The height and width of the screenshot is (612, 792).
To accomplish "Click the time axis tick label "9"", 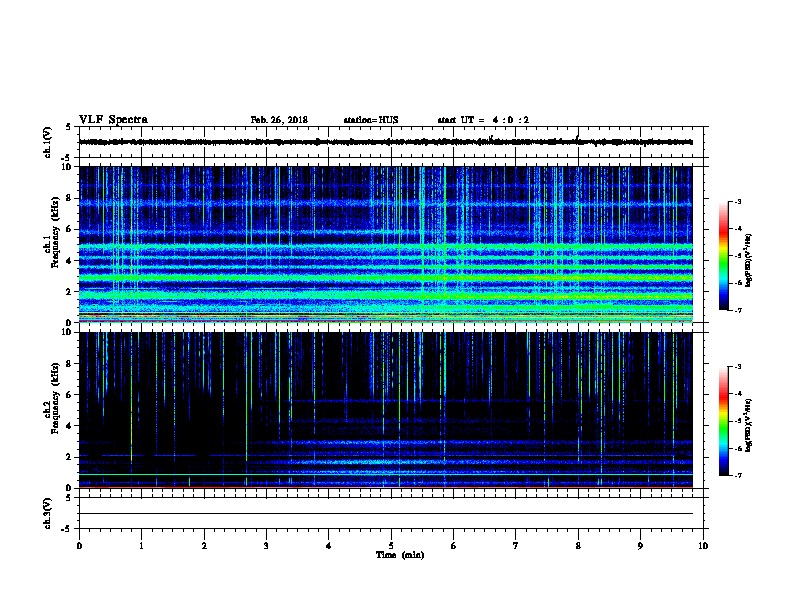I will click(640, 546).
